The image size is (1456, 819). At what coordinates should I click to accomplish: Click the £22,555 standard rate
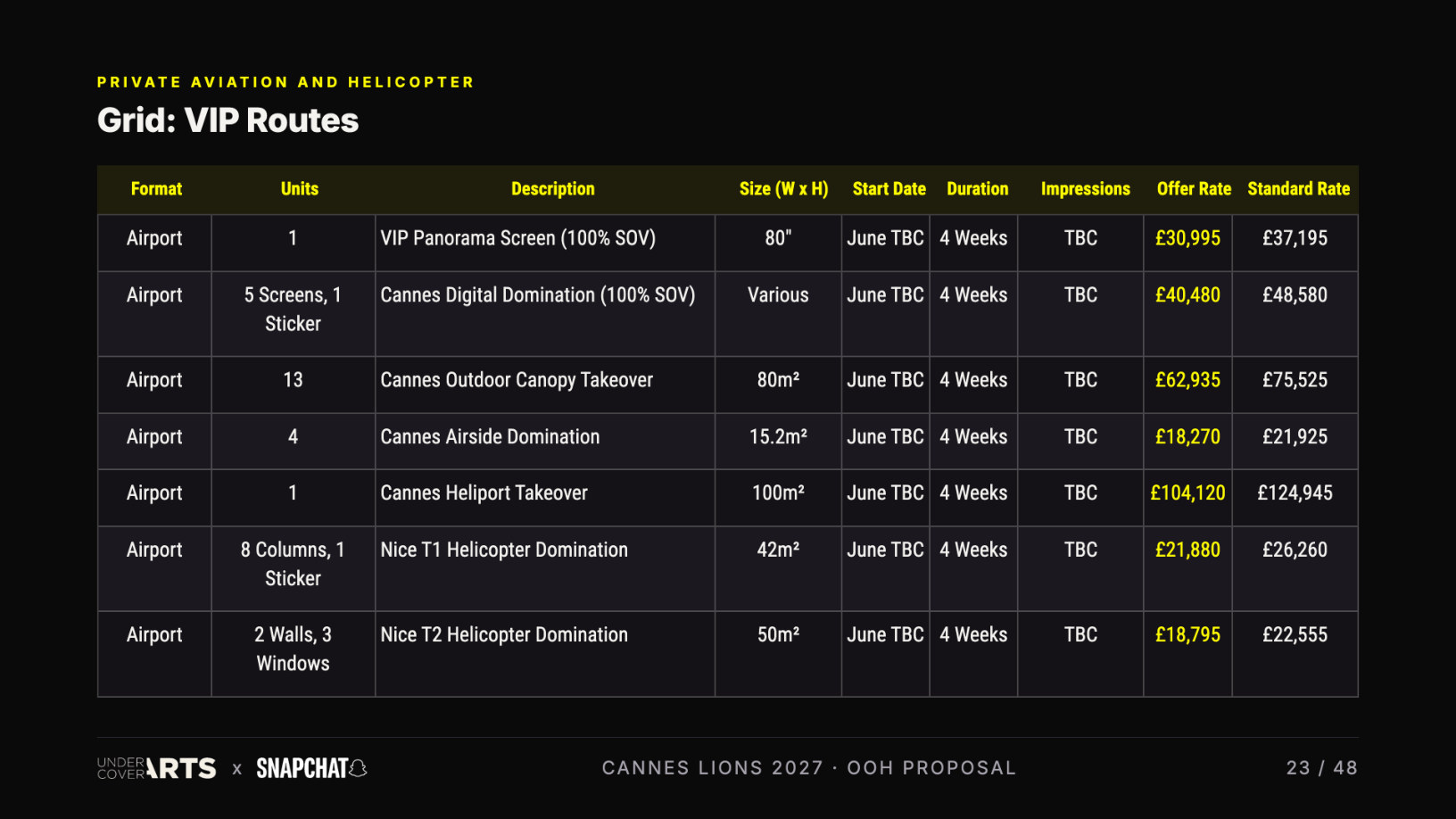coord(1295,635)
